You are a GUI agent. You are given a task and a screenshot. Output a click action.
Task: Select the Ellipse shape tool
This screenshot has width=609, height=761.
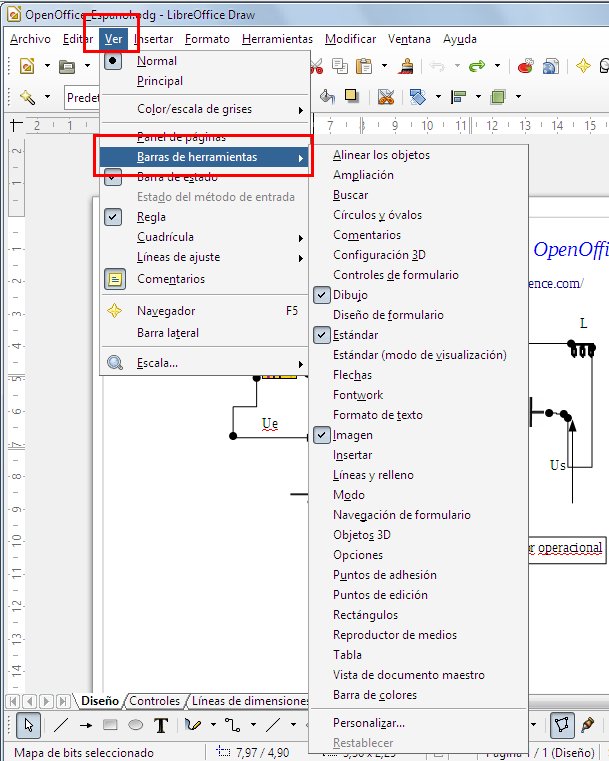click(x=135, y=725)
